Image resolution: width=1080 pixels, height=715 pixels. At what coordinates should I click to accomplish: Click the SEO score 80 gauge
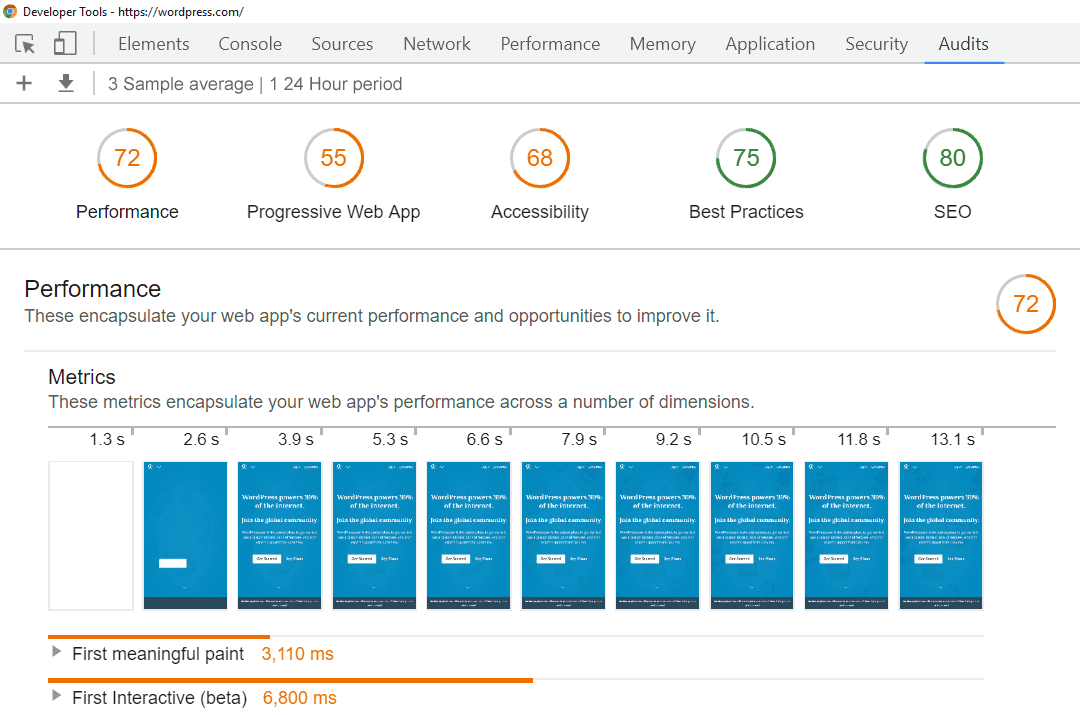coord(952,158)
